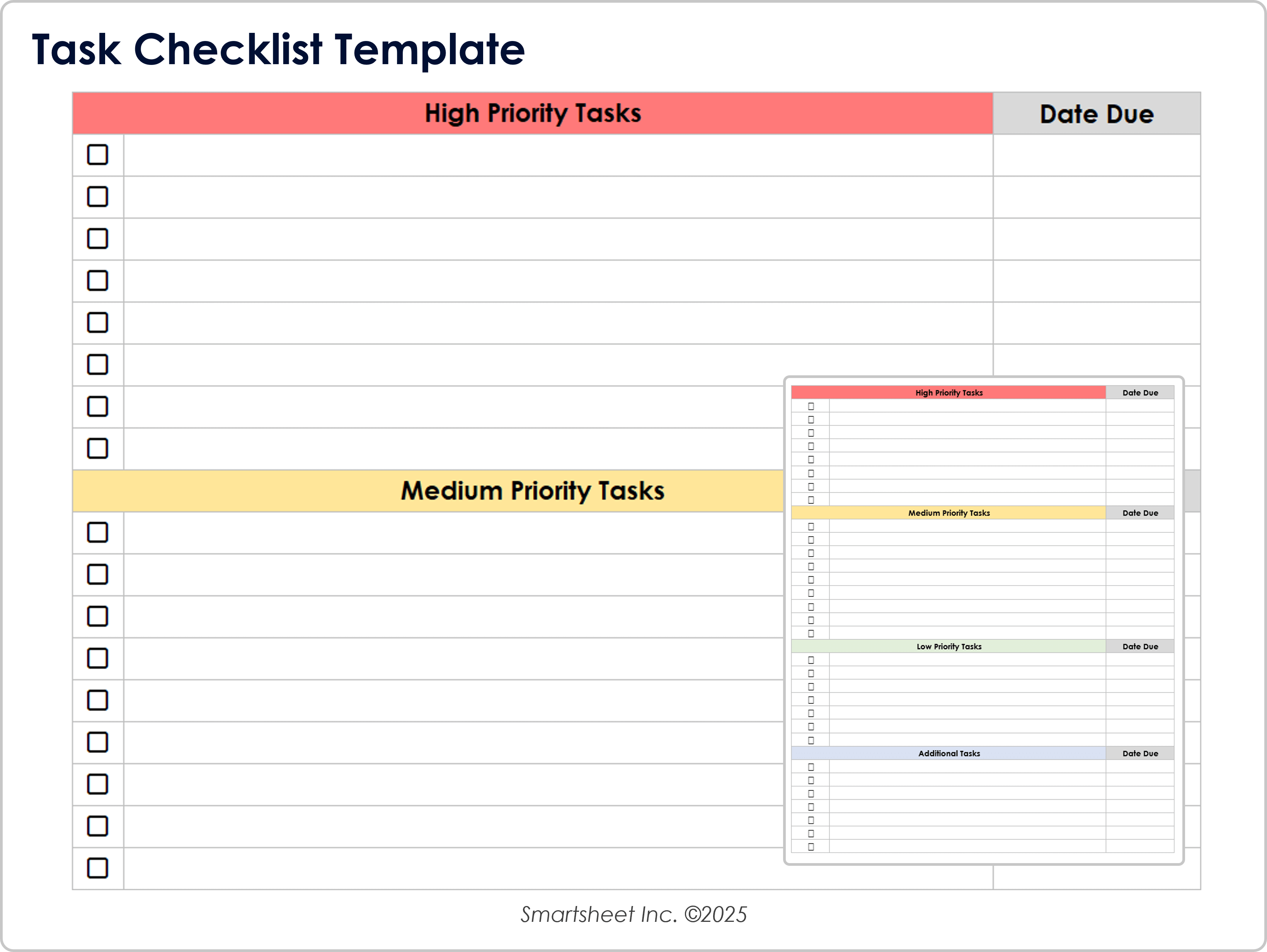Click the Smartsheet Inc. ©2025 footer text
Image resolution: width=1267 pixels, height=952 pixels.
pos(633,915)
